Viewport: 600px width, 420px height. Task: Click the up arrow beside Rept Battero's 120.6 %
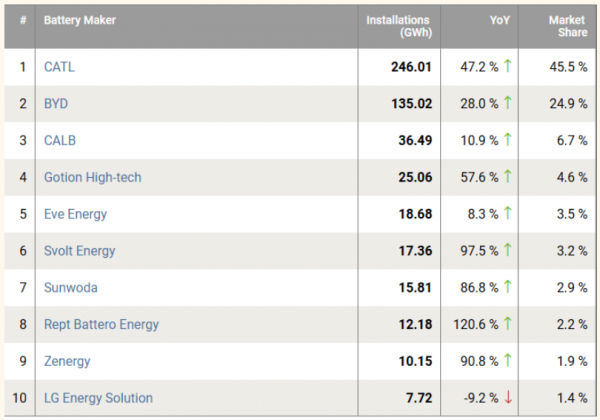pos(509,324)
